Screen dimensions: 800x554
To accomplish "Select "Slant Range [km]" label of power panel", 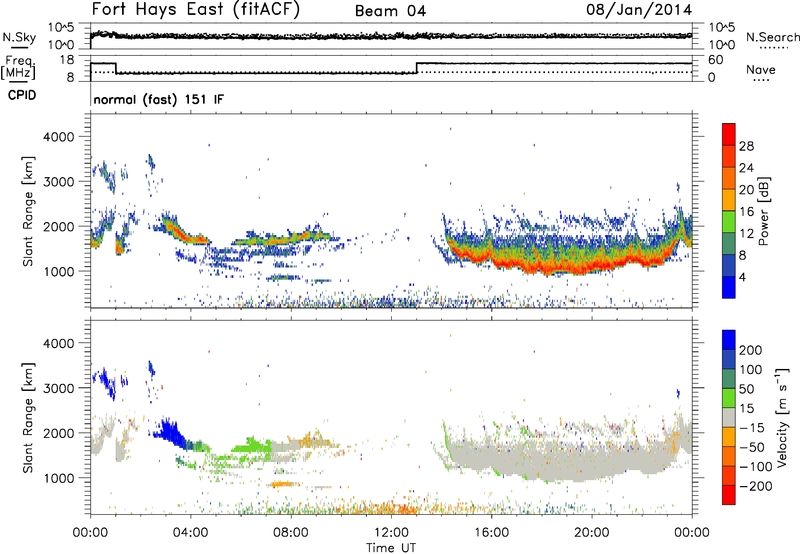I will click(x=28, y=211).
